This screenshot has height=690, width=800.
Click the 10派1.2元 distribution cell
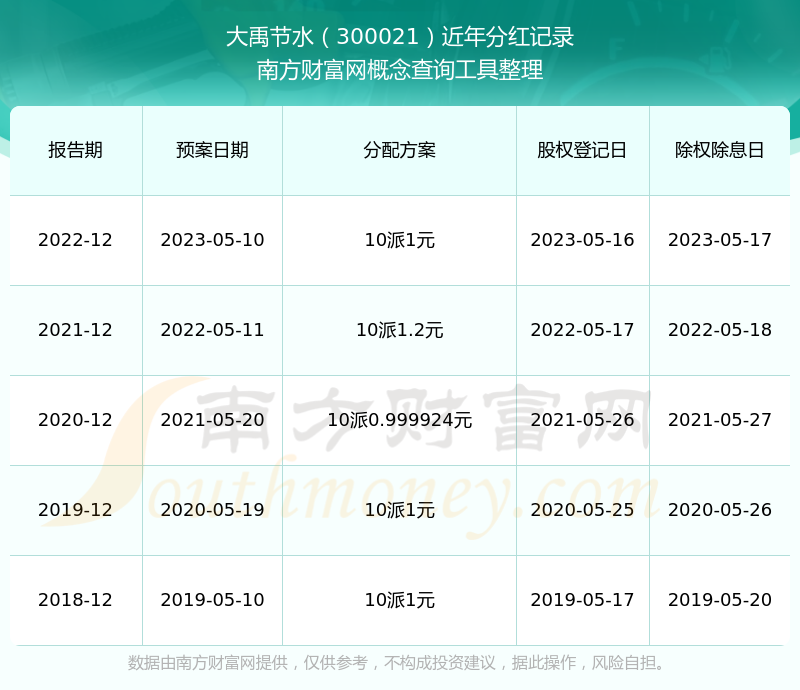pos(399,330)
